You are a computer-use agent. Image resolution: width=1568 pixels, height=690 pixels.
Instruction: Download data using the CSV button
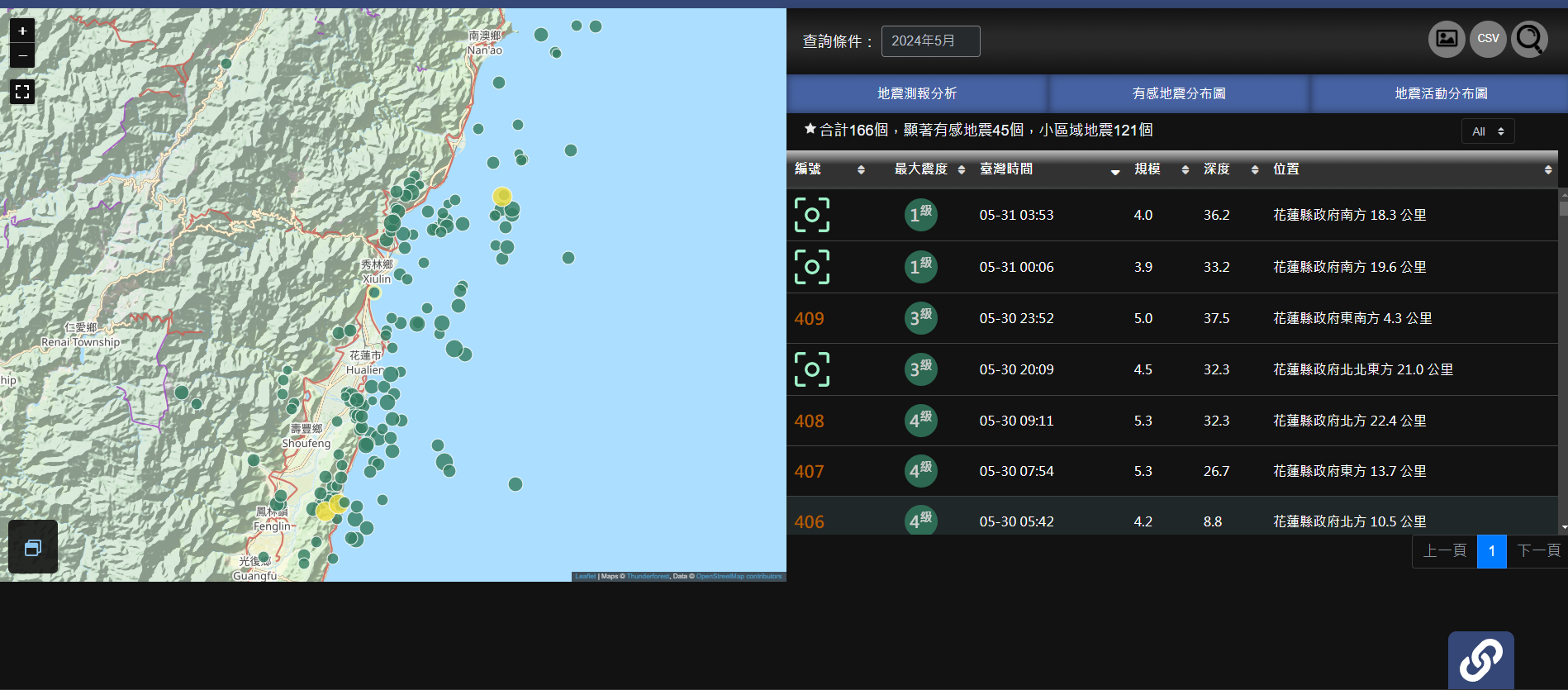coord(1488,39)
